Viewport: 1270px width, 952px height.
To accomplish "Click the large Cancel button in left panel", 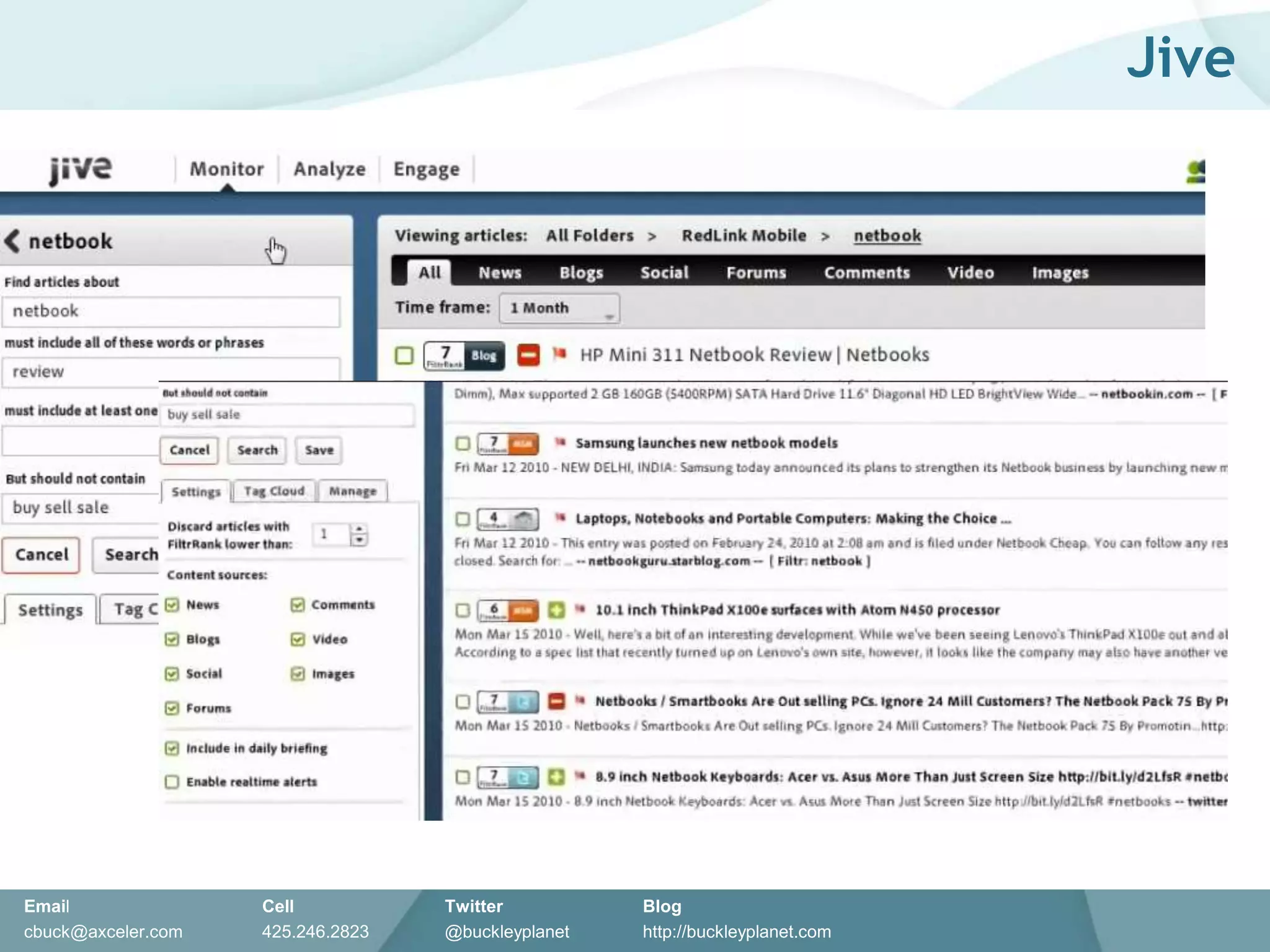I will (x=41, y=555).
